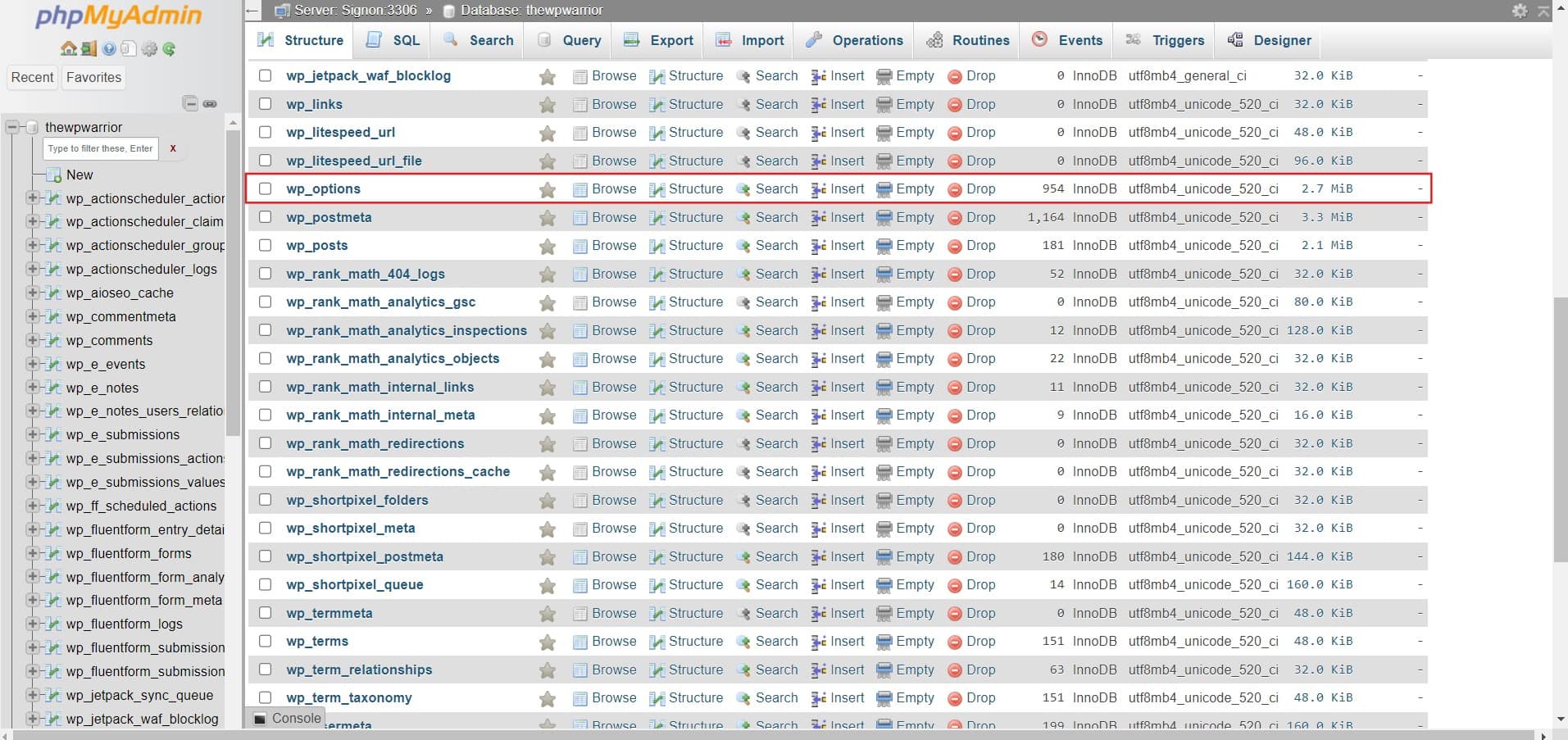The width and height of the screenshot is (1568, 740).
Task: Open phpMyAdmin documentation help icon
Action: [x=109, y=49]
